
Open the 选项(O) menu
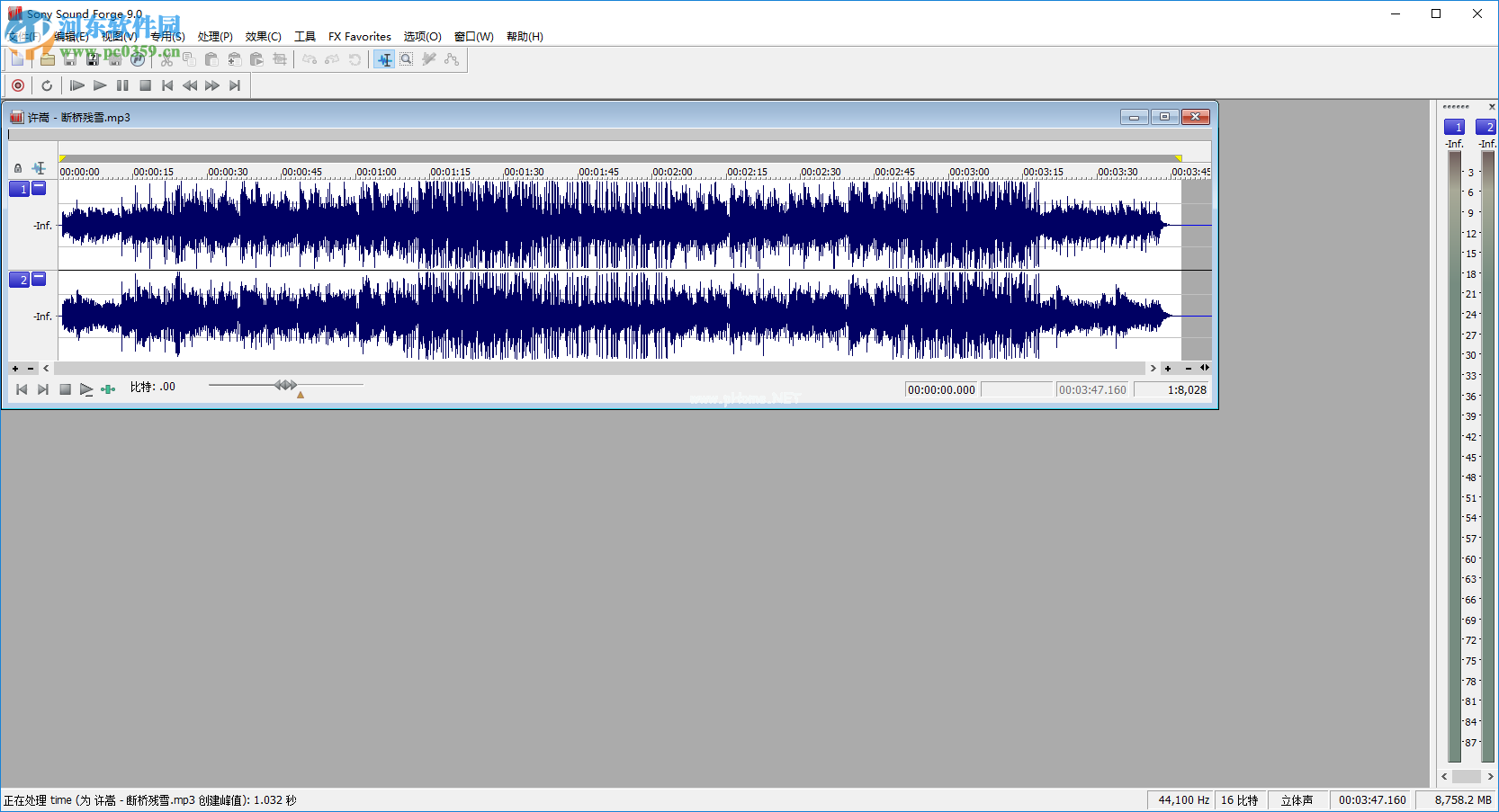click(x=423, y=37)
